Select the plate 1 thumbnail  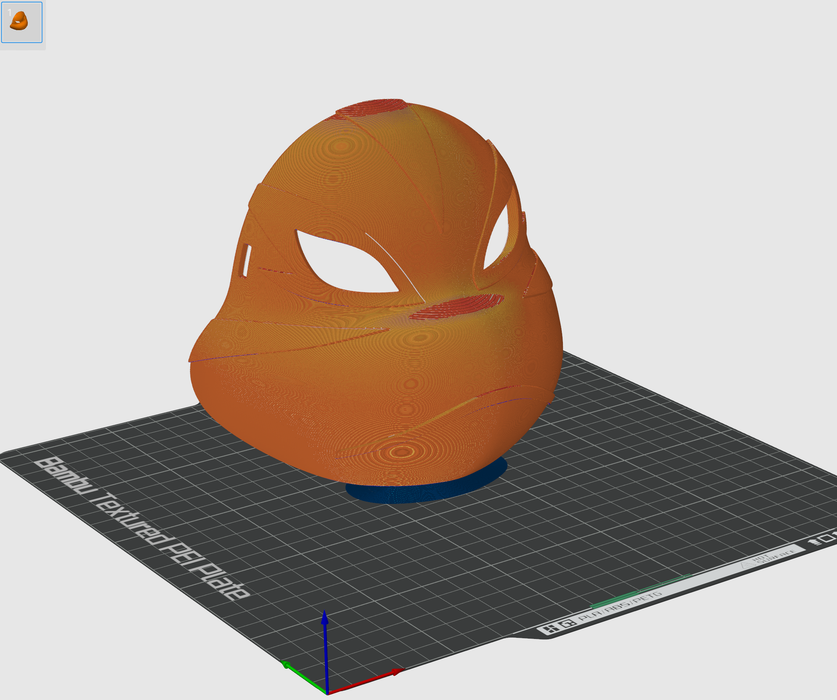pyautogui.click(x=21, y=21)
